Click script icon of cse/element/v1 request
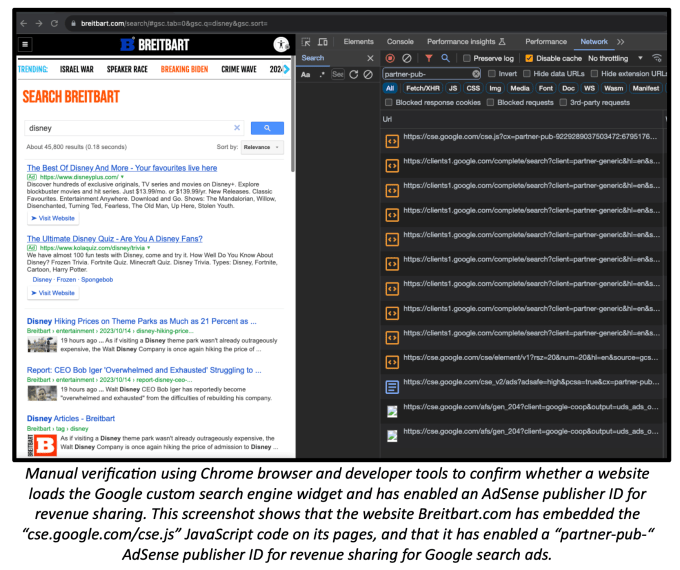The height and width of the screenshot is (570, 680). click(x=392, y=362)
